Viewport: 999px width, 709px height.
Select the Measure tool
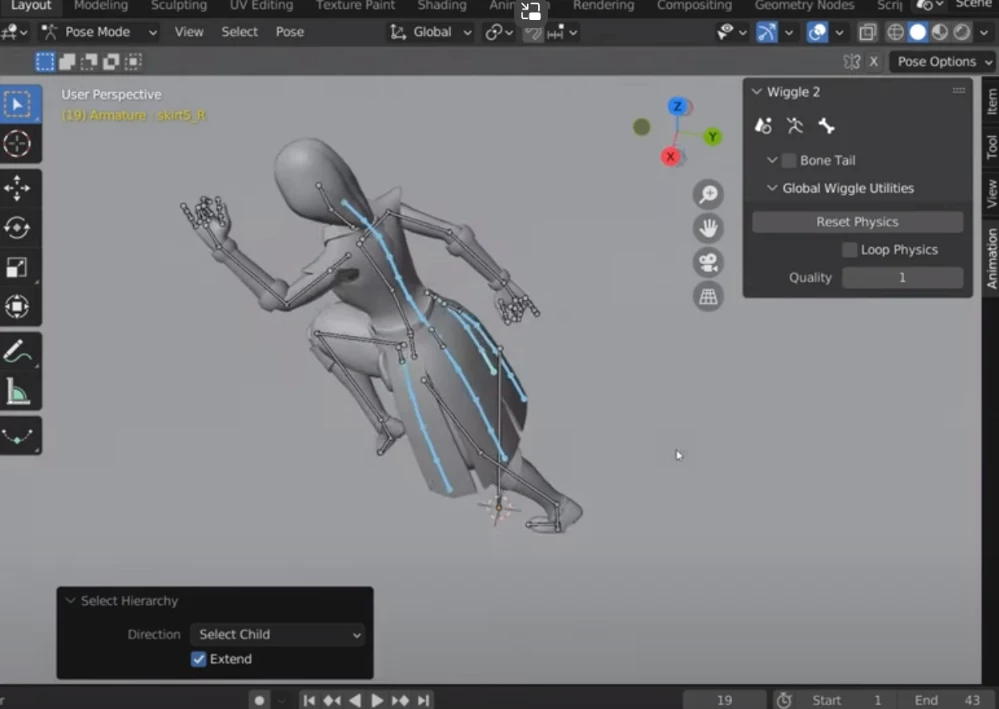pos(18,392)
